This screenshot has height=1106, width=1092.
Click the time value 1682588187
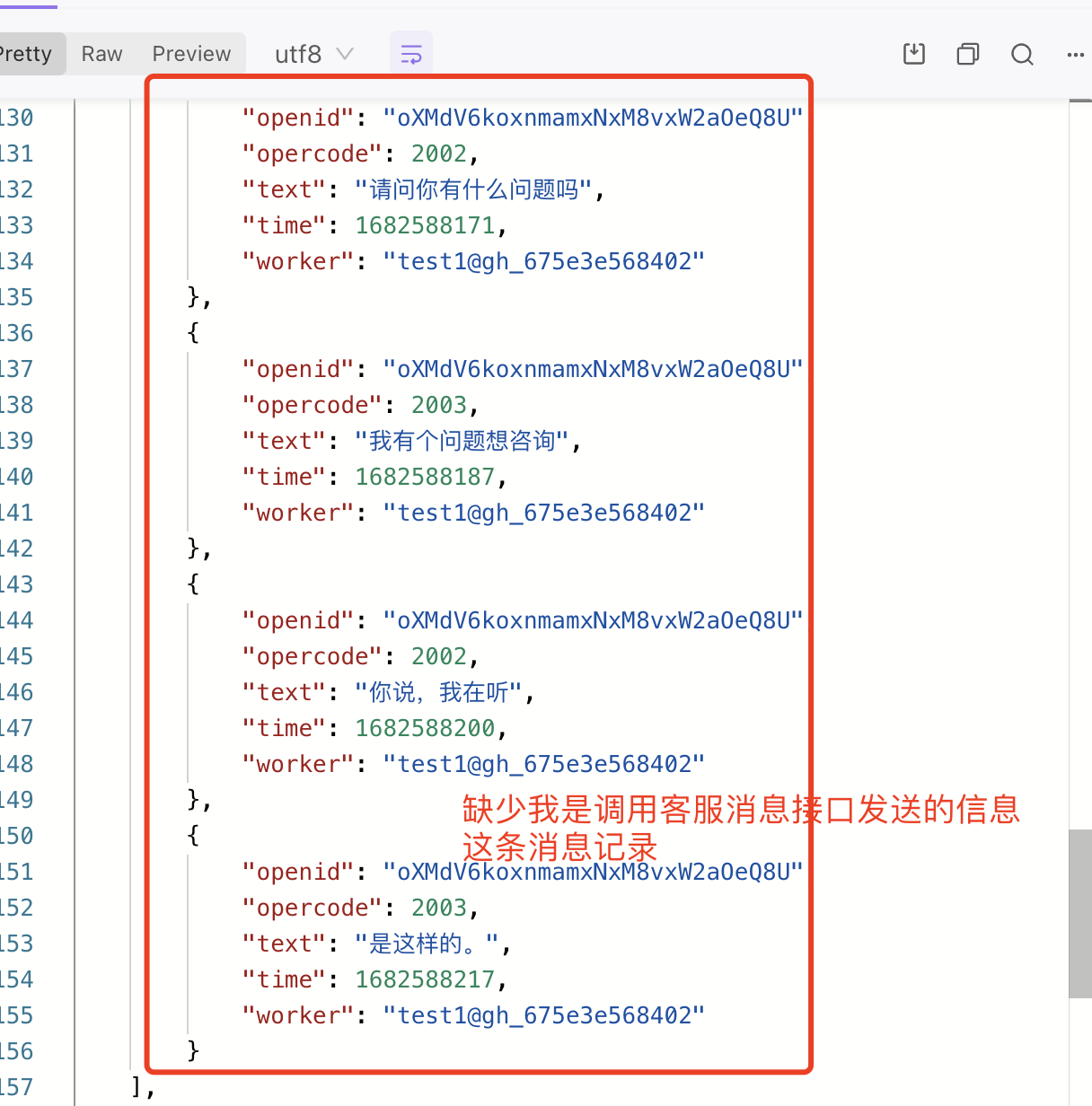[x=425, y=477]
